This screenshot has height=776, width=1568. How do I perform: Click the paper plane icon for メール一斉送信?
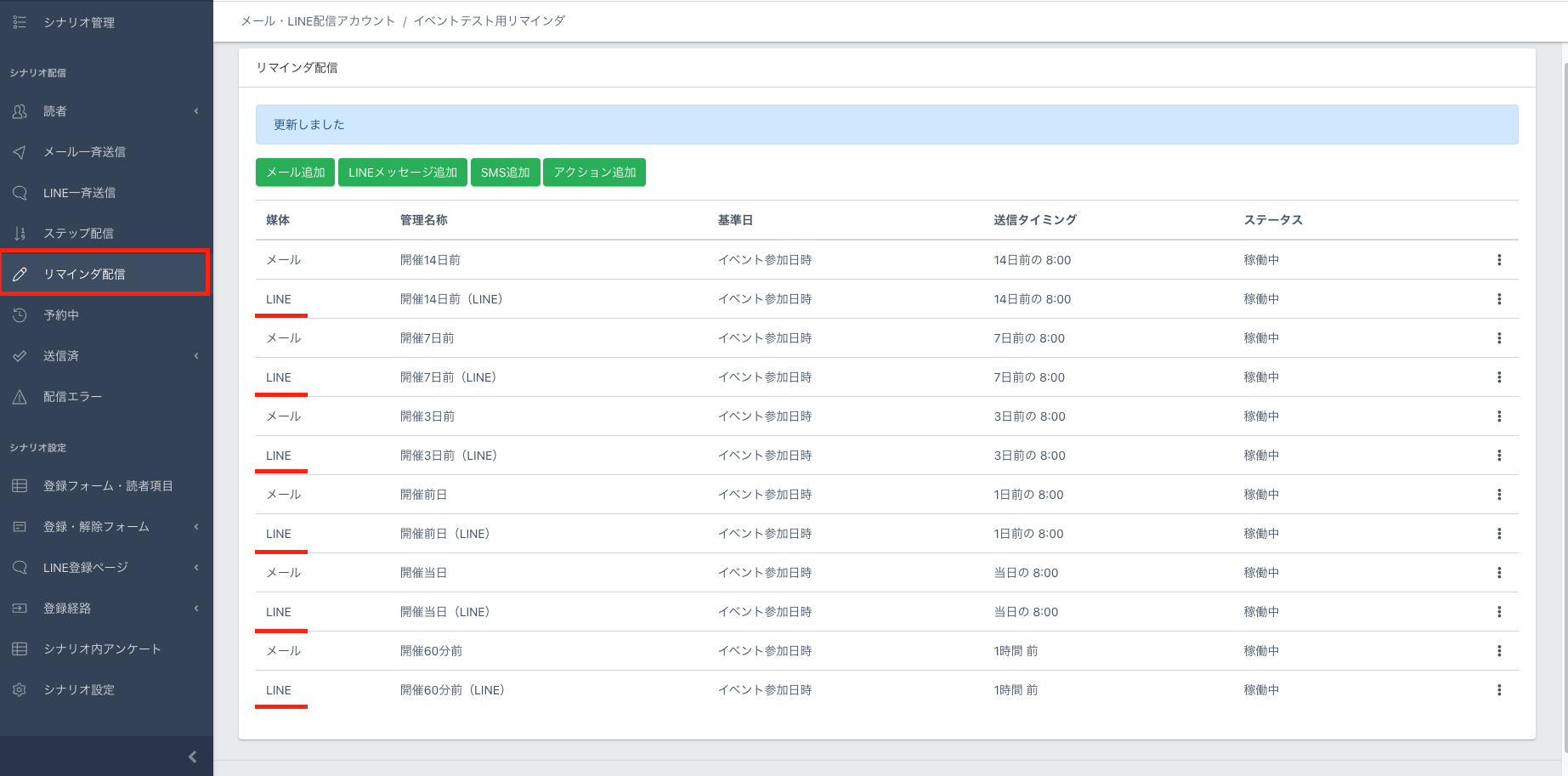(x=20, y=152)
